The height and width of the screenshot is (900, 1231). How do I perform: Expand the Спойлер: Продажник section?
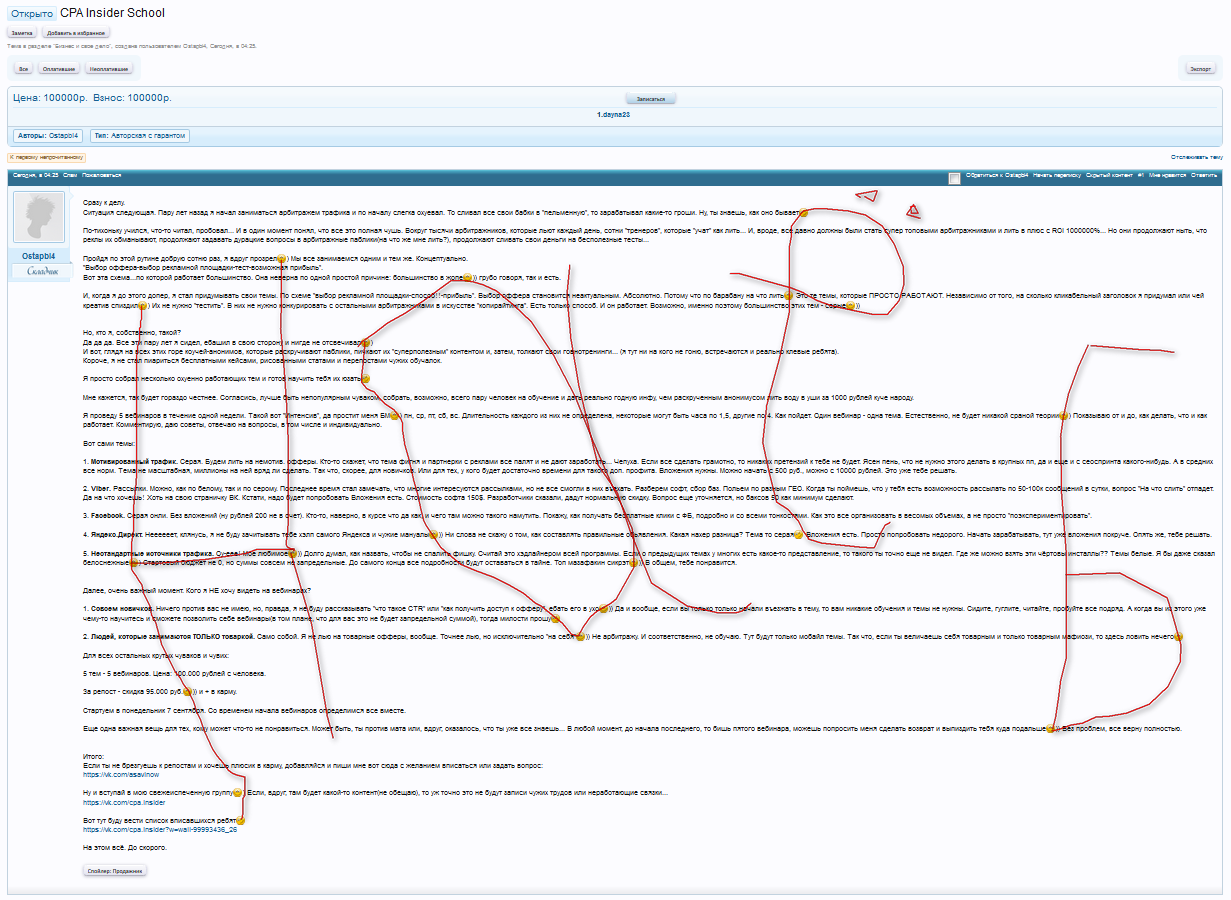pos(115,871)
